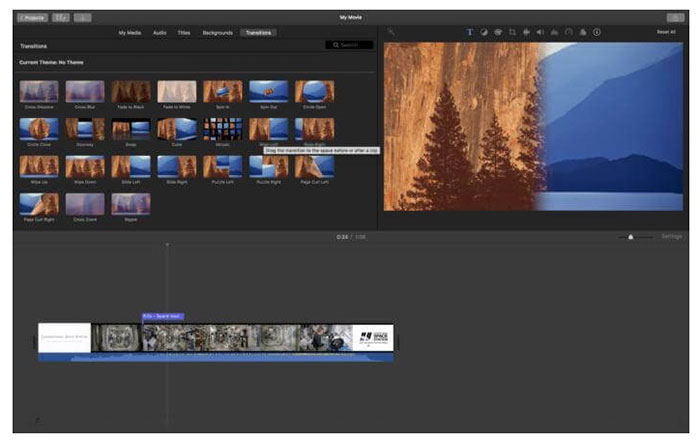Switch to the Audio tab
Viewport: 700px width, 441px height.
pyautogui.click(x=160, y=33)
